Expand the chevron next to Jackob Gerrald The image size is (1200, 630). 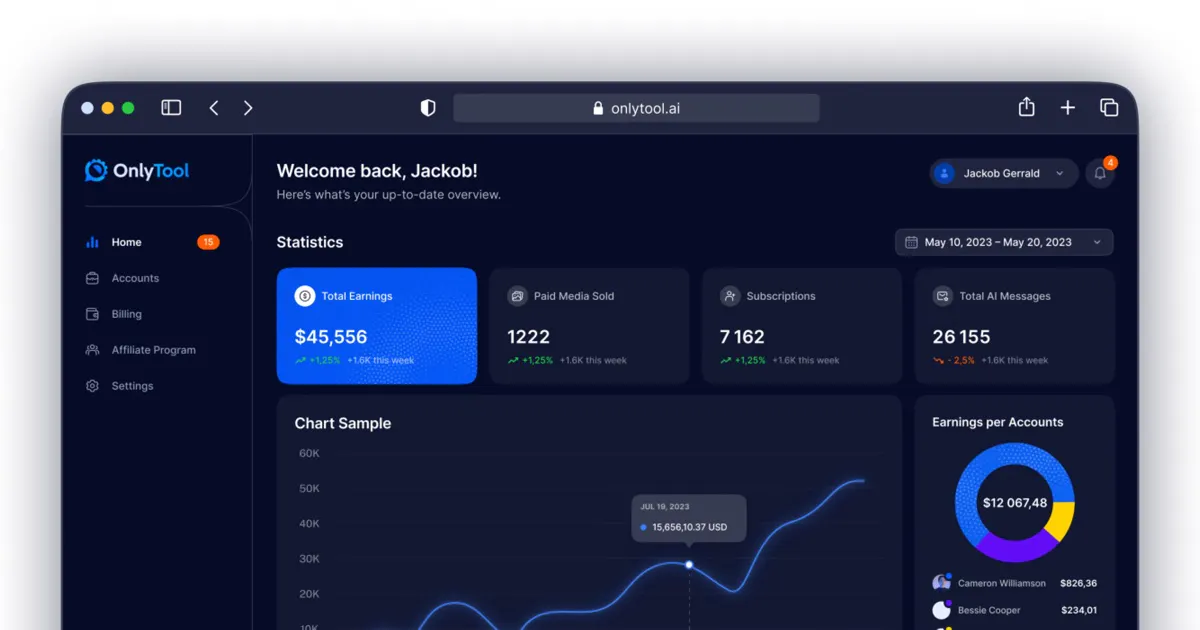pyautogui.click(x=1059, y=173)
